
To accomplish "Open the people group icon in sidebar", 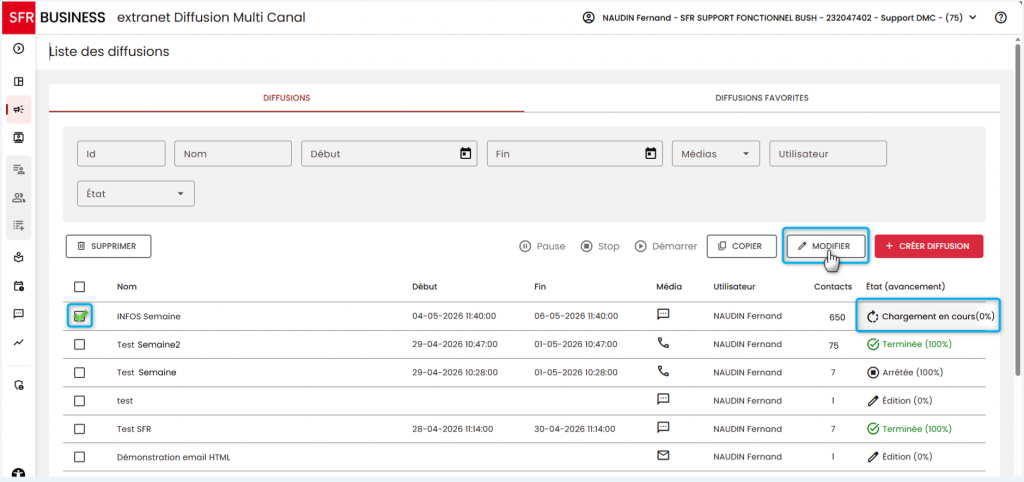I will (19, 197).
